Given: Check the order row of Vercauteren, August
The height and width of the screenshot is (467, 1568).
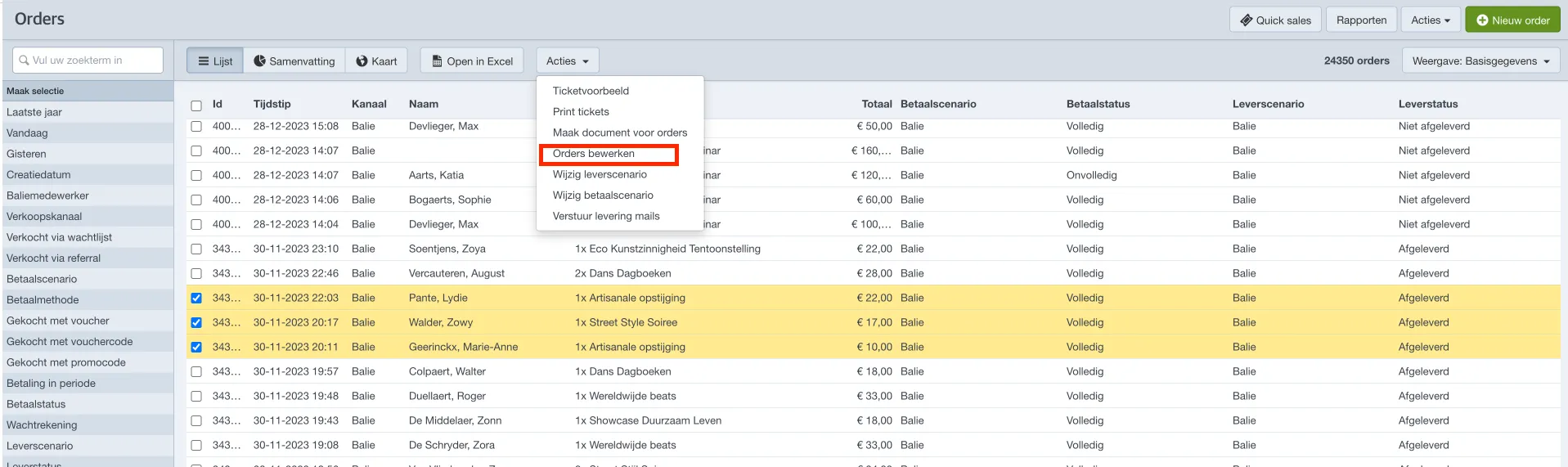Looking at the screenshot, I should point(196,273).
